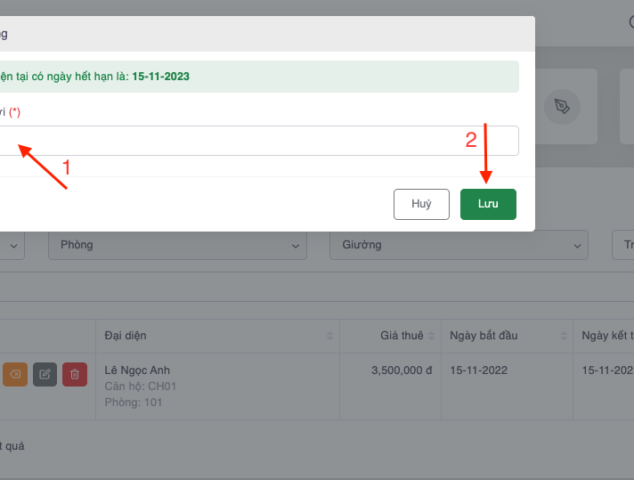Expand the partially visible dropdown left of Phòng
634x480 pixels.
[x=12, y=245]
